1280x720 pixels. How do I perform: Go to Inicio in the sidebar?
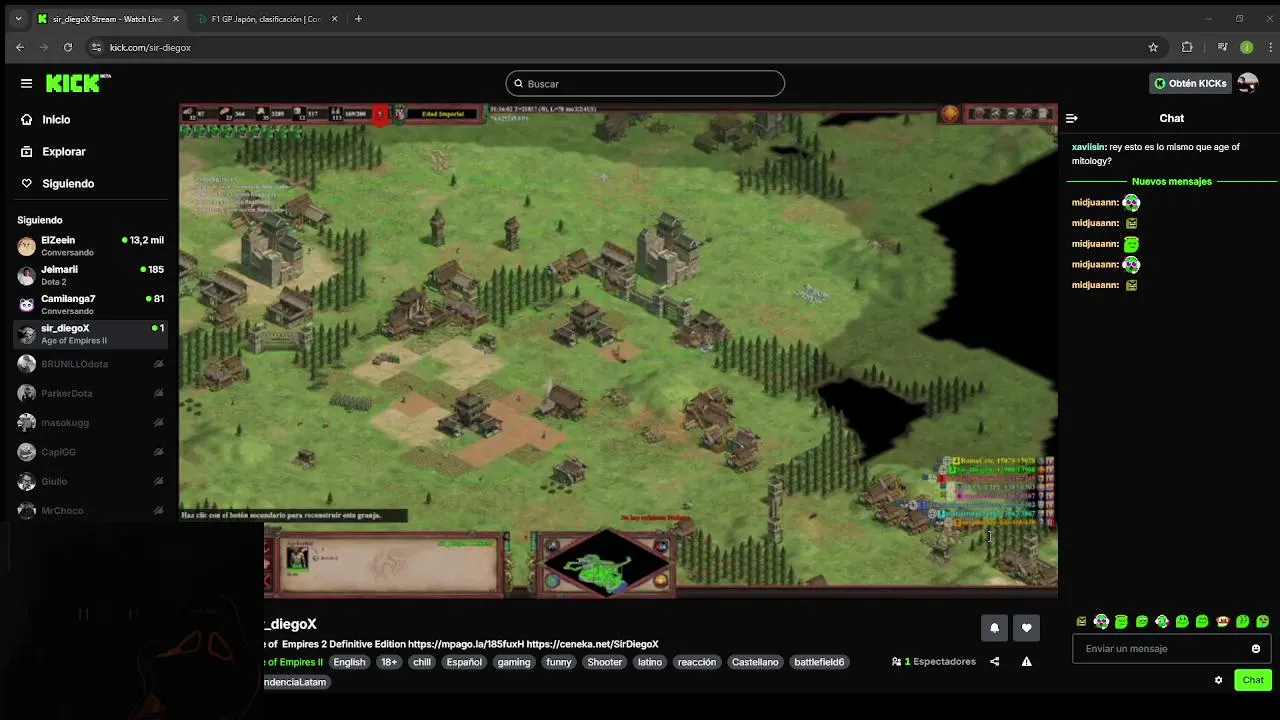click(x=56, y=119)
